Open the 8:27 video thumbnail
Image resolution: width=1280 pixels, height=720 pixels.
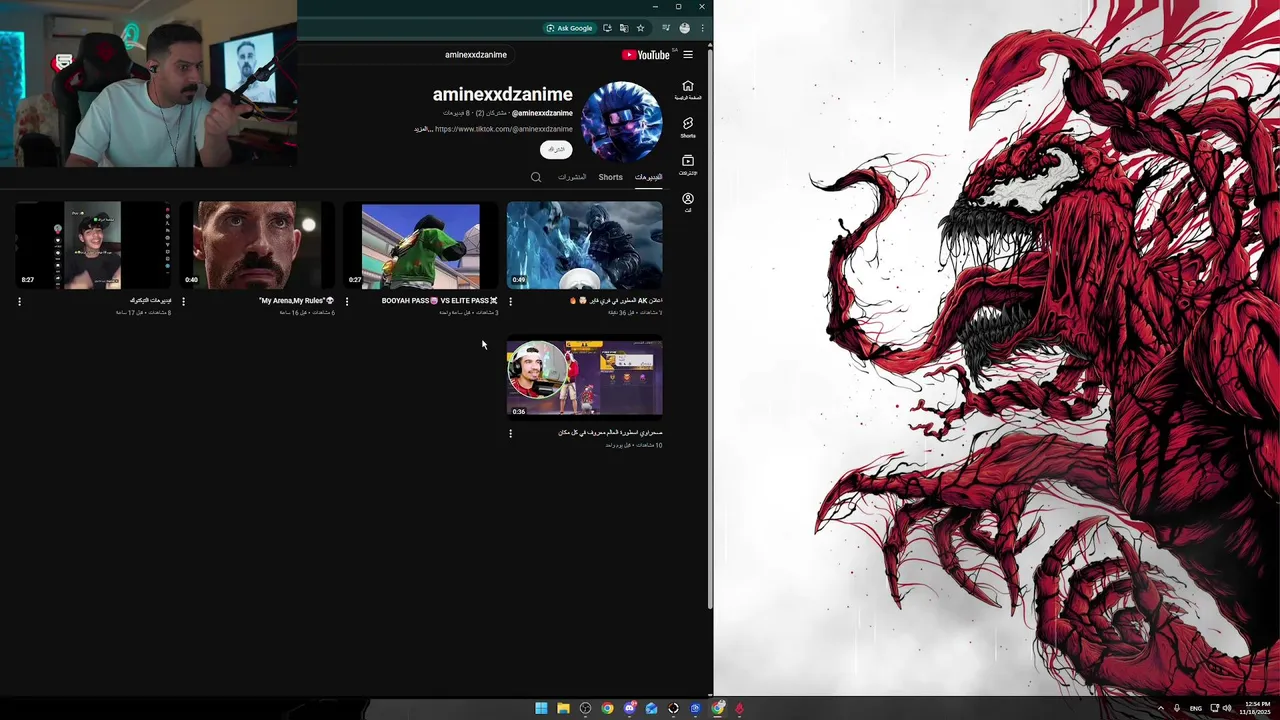[x=93, y=245]
